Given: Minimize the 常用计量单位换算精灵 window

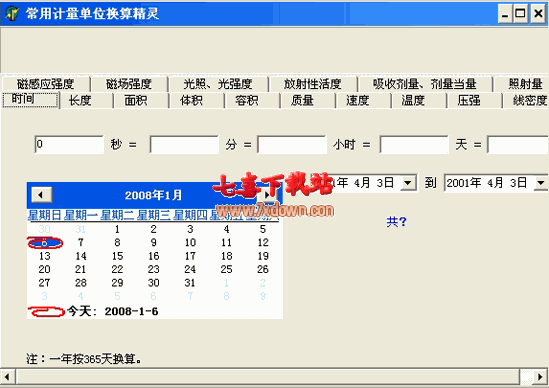Looking at the screenshot, I should point(505,14).
